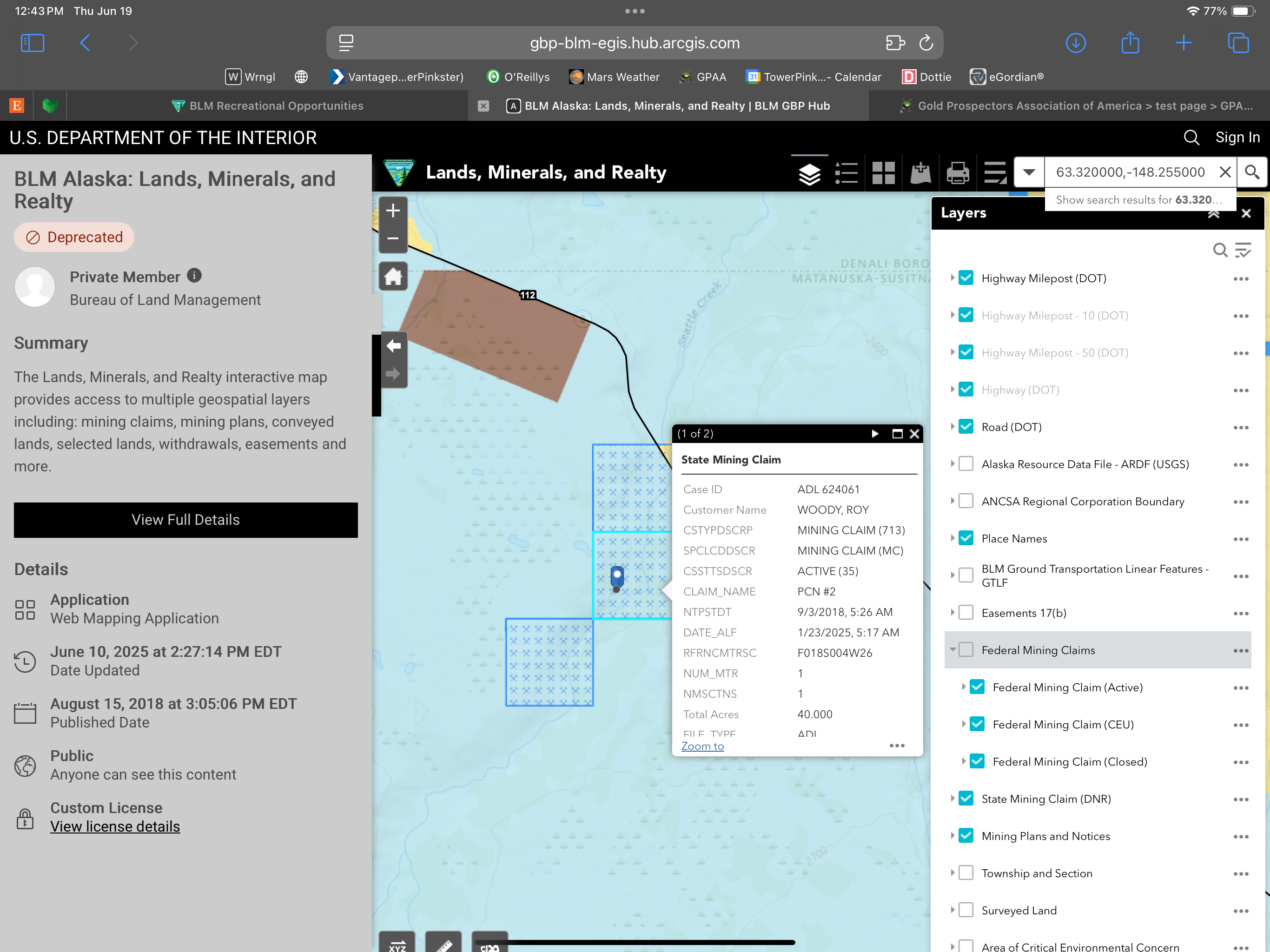Click the map Home extent button
The width and height of the screenshot is (1270, 952).
(x=393, y=277)
